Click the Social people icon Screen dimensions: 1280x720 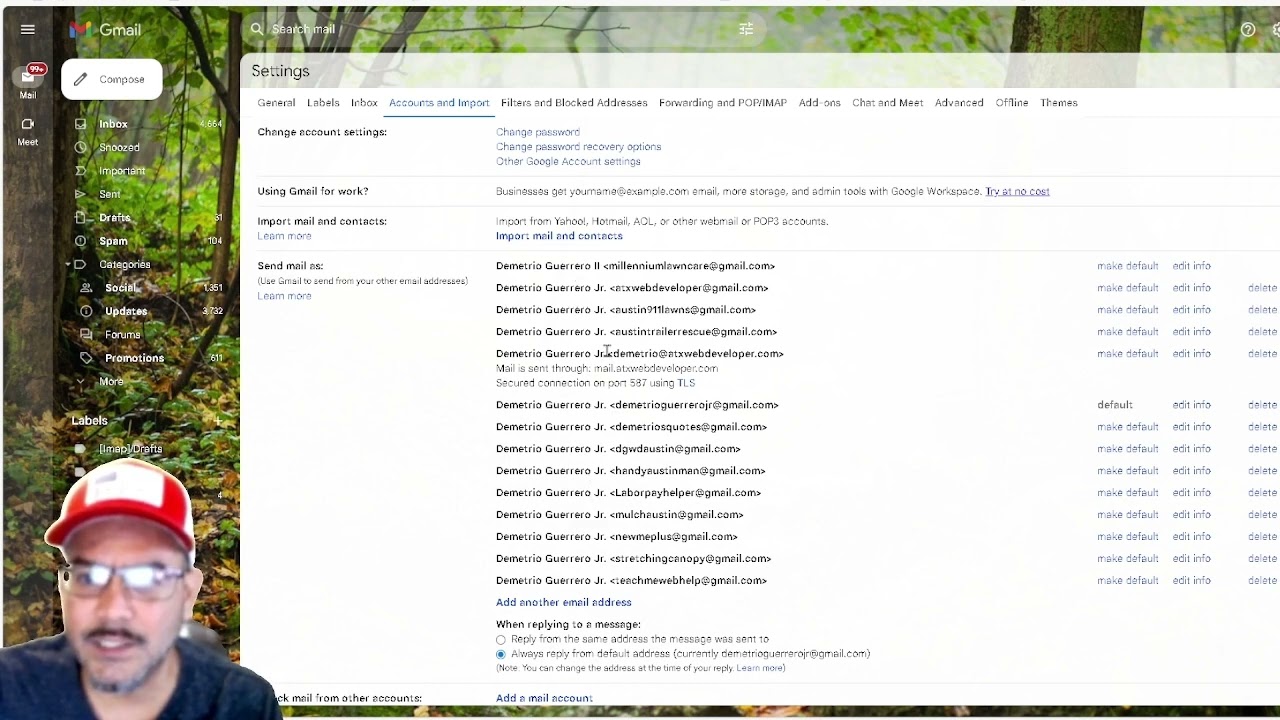(x=86, y=288)
